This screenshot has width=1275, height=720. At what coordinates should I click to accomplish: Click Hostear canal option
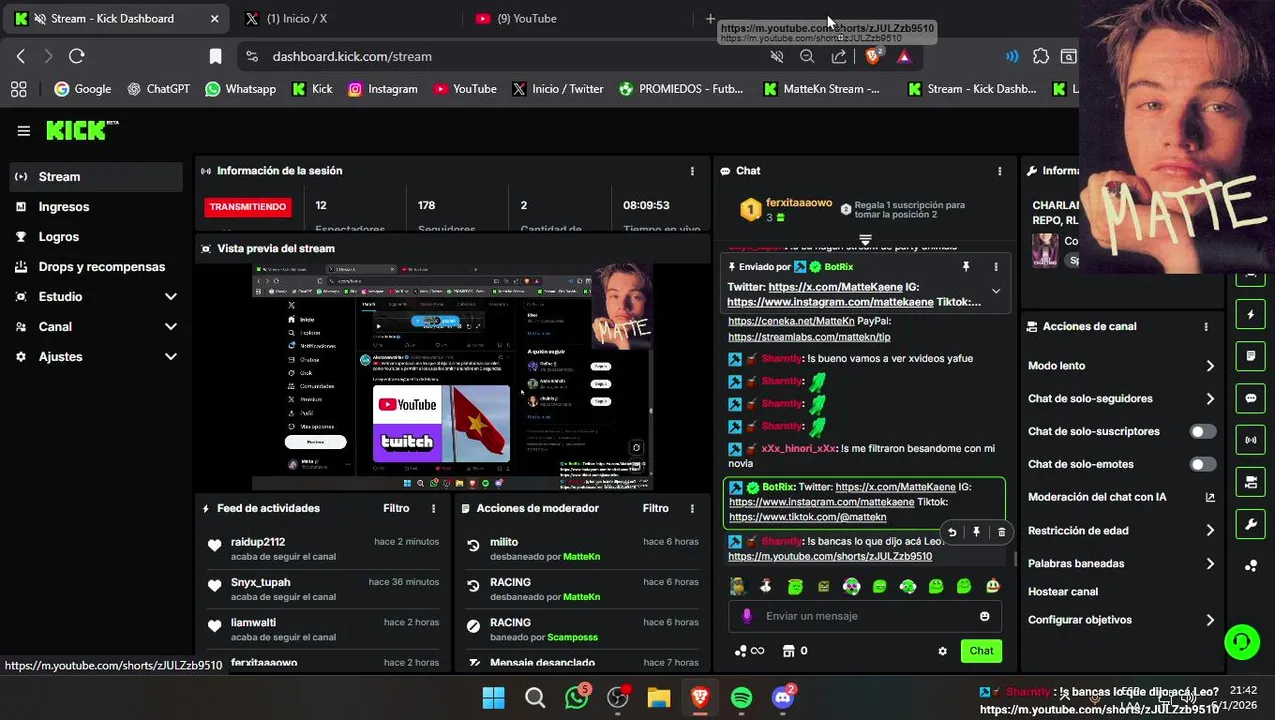(x=1063, y=592)
